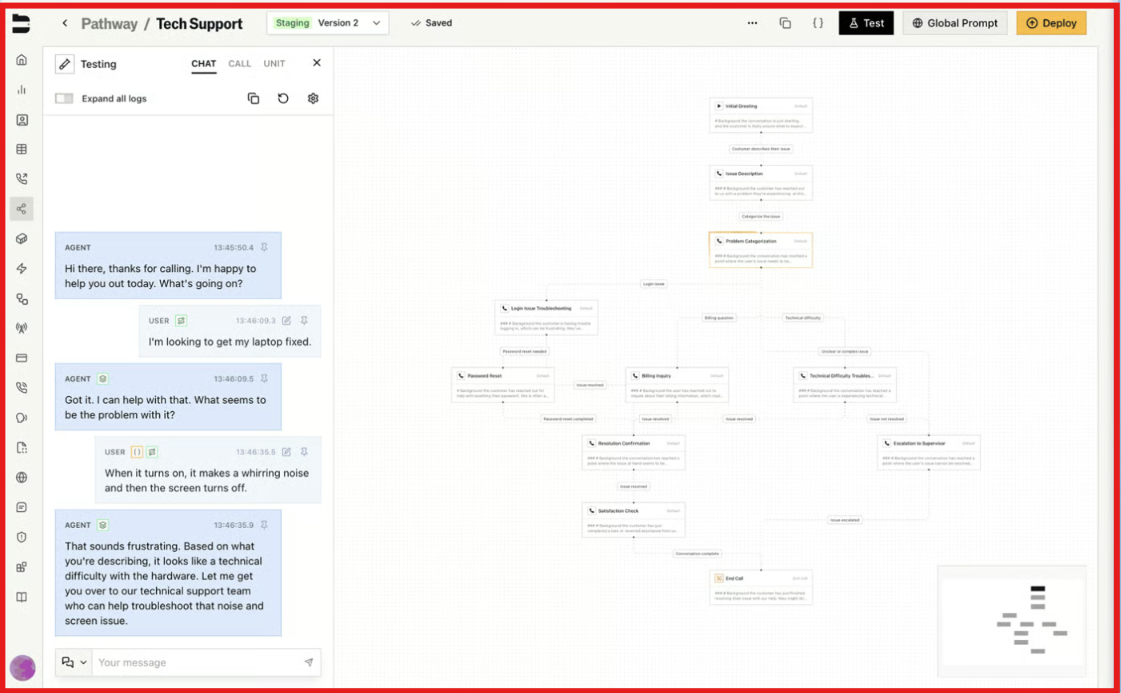Open the outbound phone call sidebar icon
Screen dimensions: 1121x693
click(x=21, y=180)
